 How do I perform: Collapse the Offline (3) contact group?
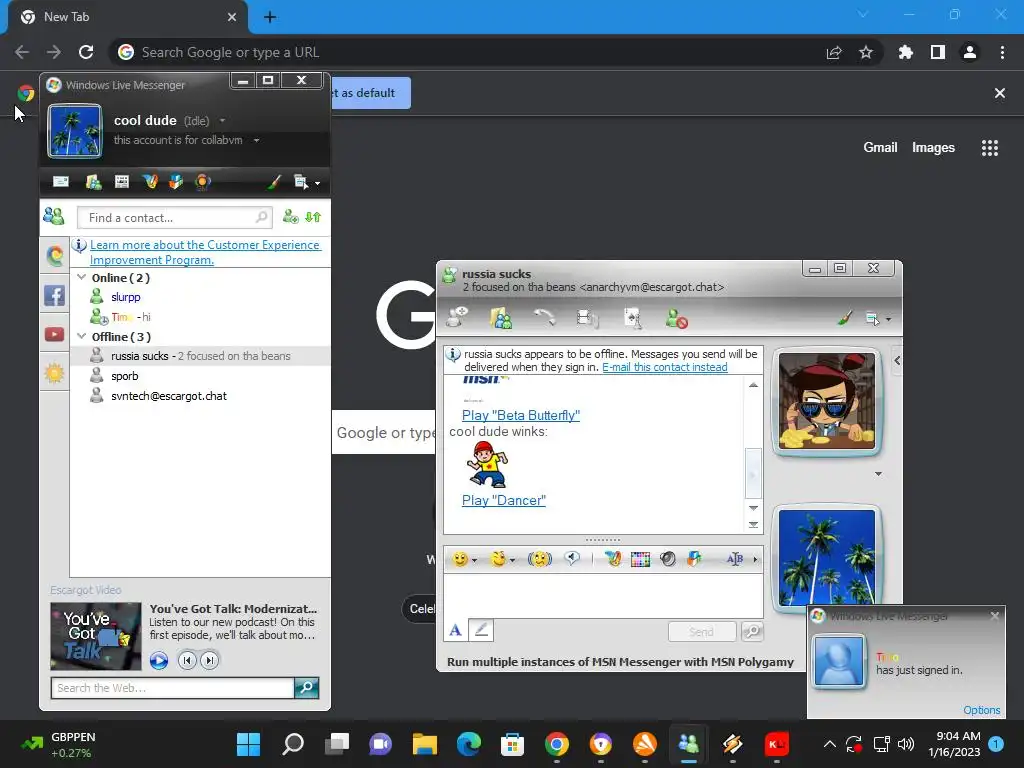point(82,336)
